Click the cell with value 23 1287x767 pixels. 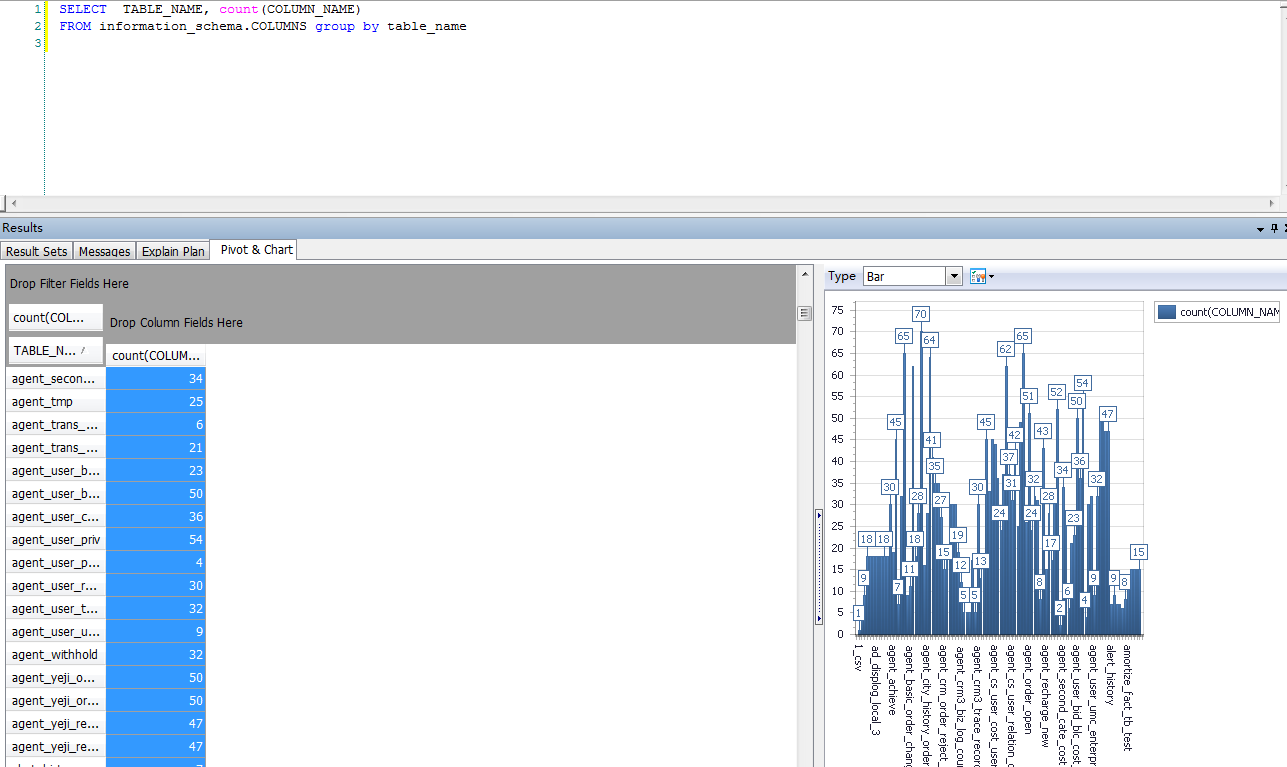(156, 471)
